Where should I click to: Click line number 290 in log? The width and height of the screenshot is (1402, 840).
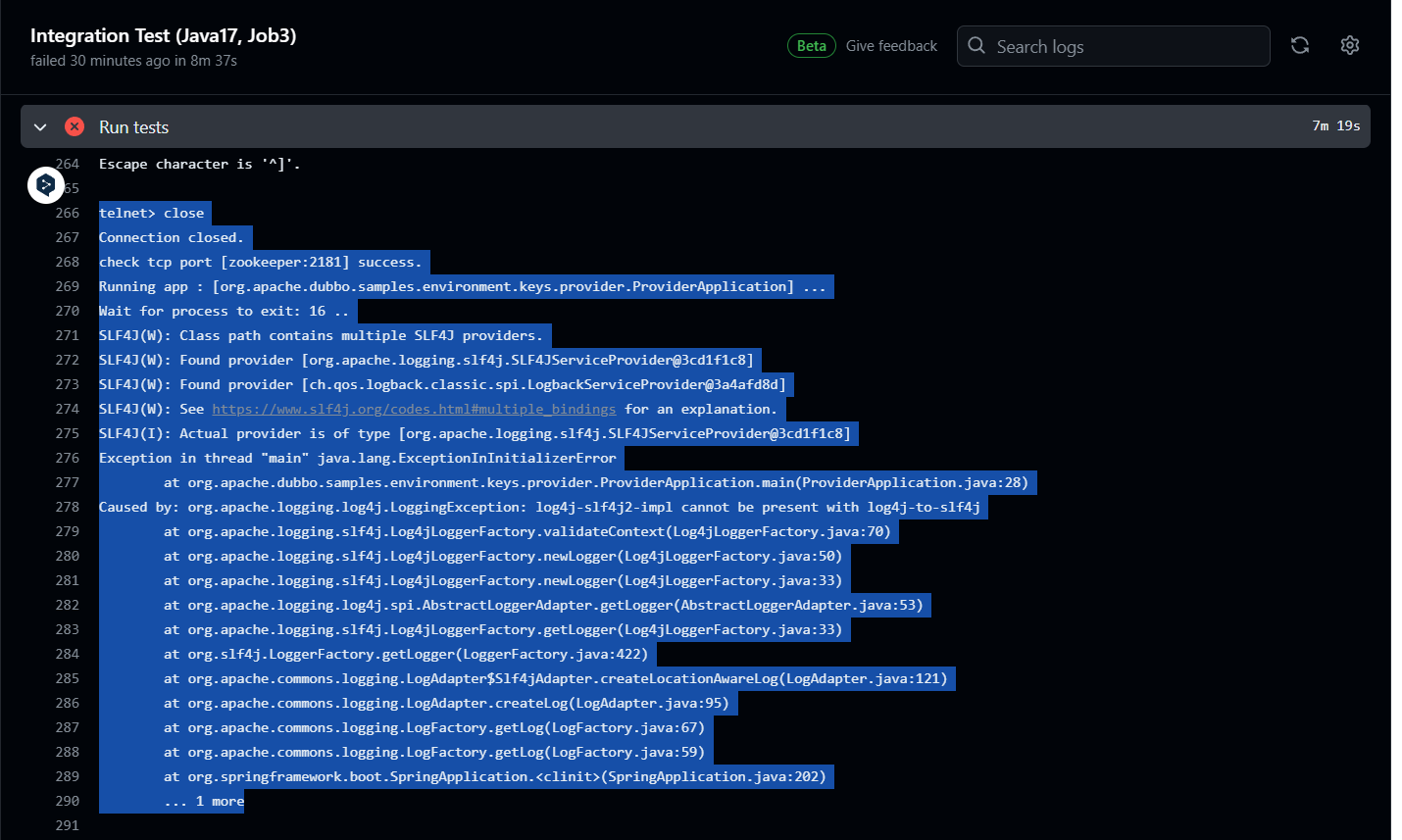click(67, 801)
